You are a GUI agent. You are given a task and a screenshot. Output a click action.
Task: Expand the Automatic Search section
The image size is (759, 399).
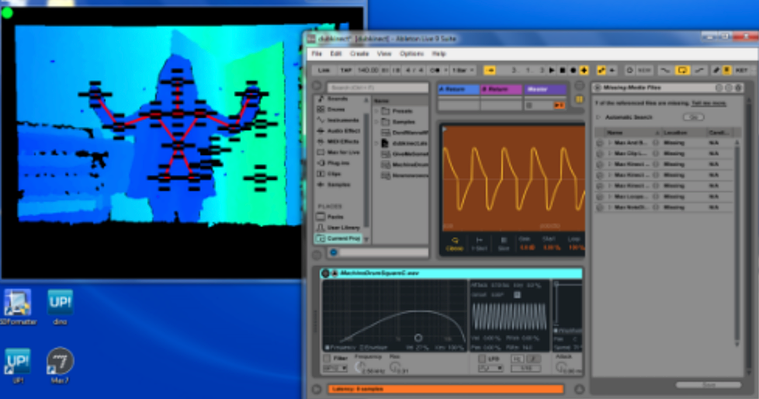[x=598, y=117]
